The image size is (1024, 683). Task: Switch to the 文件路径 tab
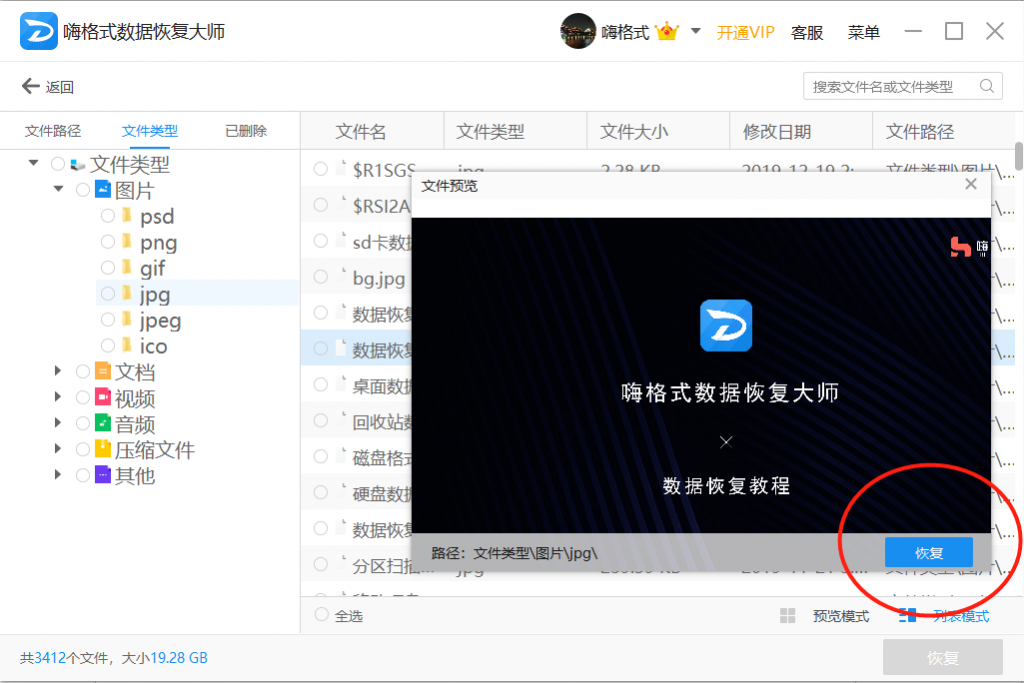point(53,131)
